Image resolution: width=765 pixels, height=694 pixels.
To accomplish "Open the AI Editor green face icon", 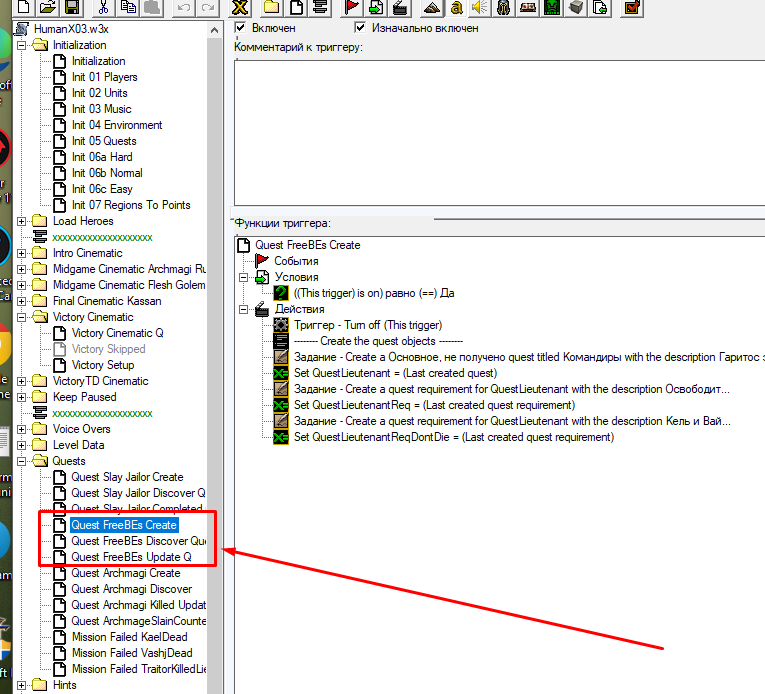I will coord(552,7).
